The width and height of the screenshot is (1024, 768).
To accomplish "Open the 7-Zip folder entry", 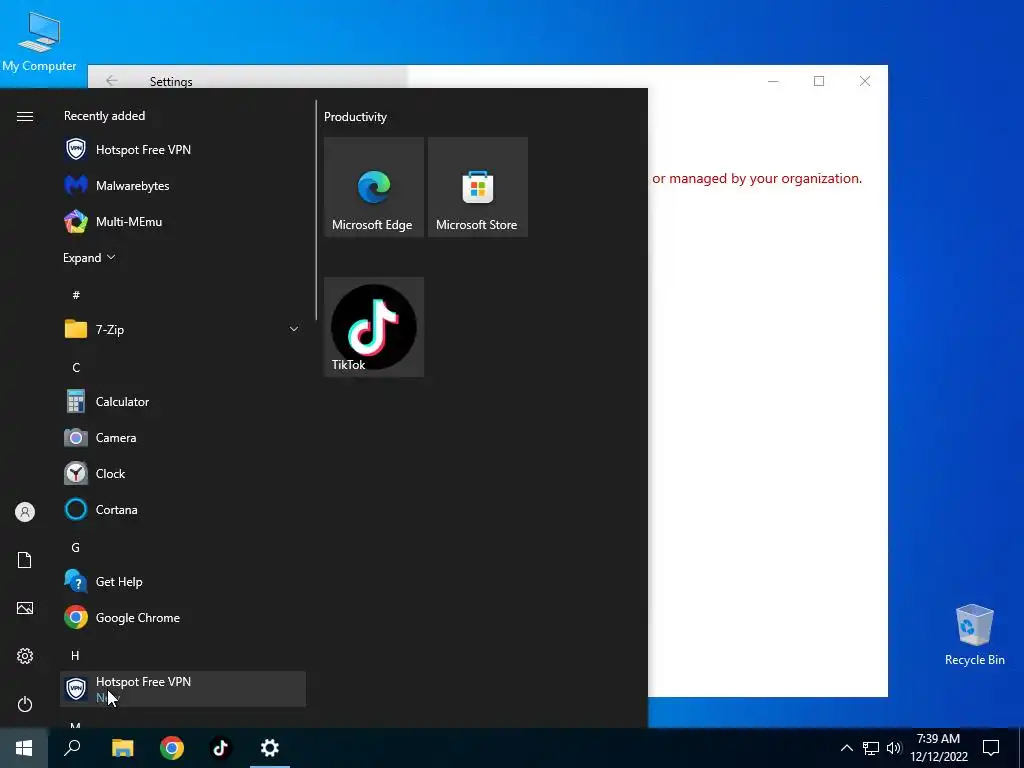I will (x=183, y=329).
